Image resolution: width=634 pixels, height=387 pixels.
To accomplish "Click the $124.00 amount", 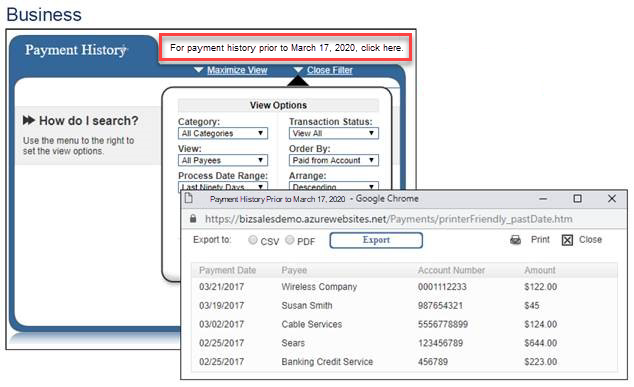I will tap(541, 324).
